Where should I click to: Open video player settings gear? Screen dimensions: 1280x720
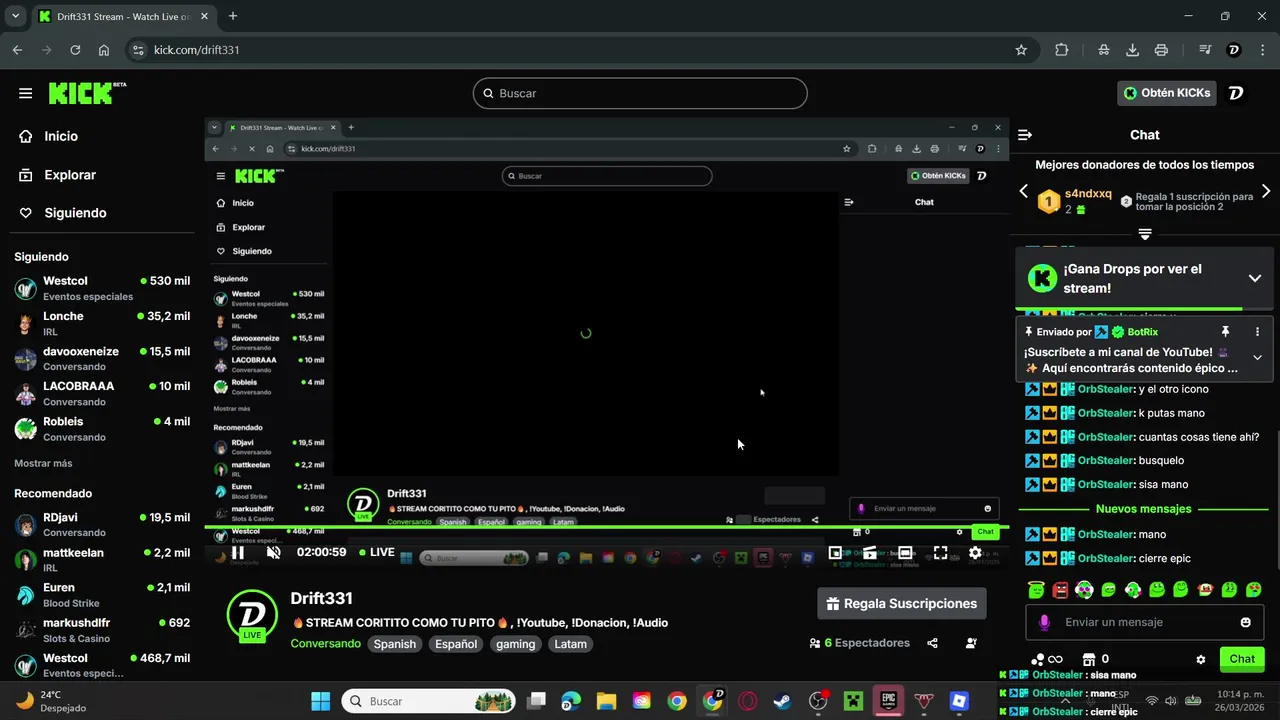coord(975,552)
